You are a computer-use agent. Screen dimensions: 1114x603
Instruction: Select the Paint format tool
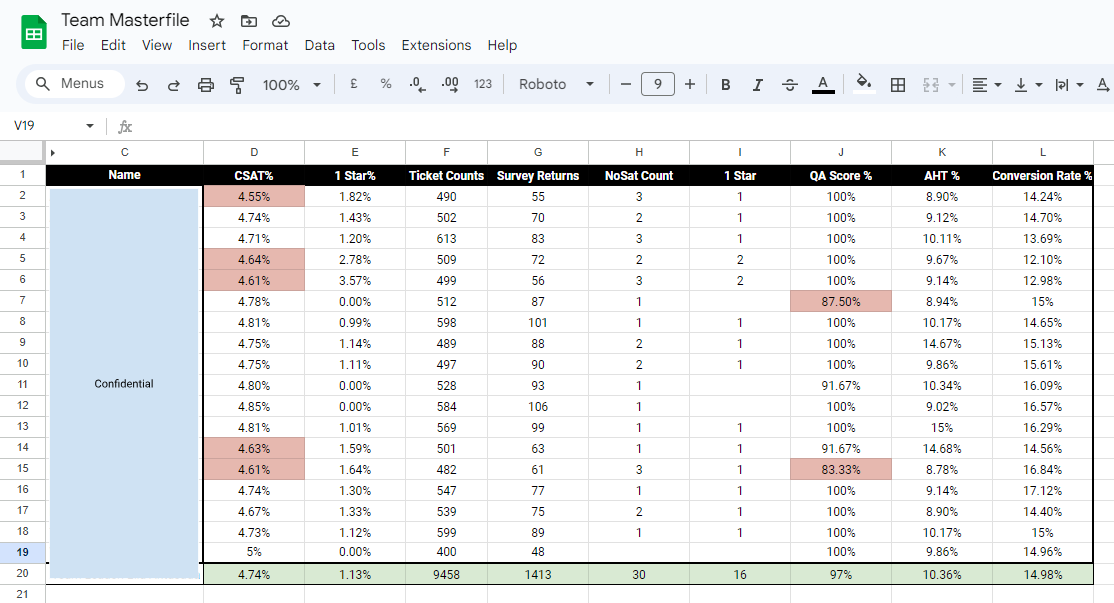237,85
